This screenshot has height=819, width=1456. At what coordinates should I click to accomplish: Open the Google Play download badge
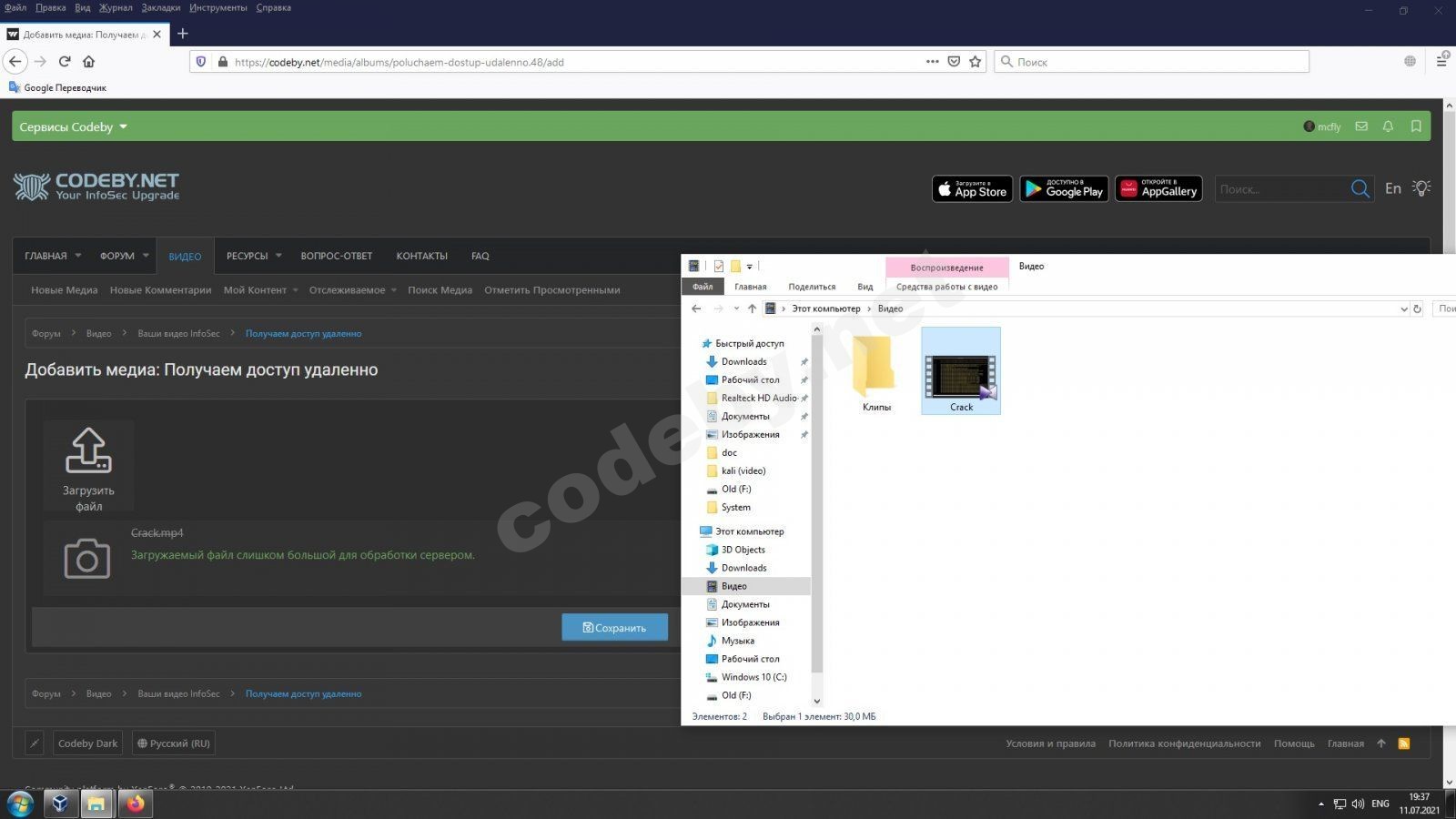pos(1064,188)
